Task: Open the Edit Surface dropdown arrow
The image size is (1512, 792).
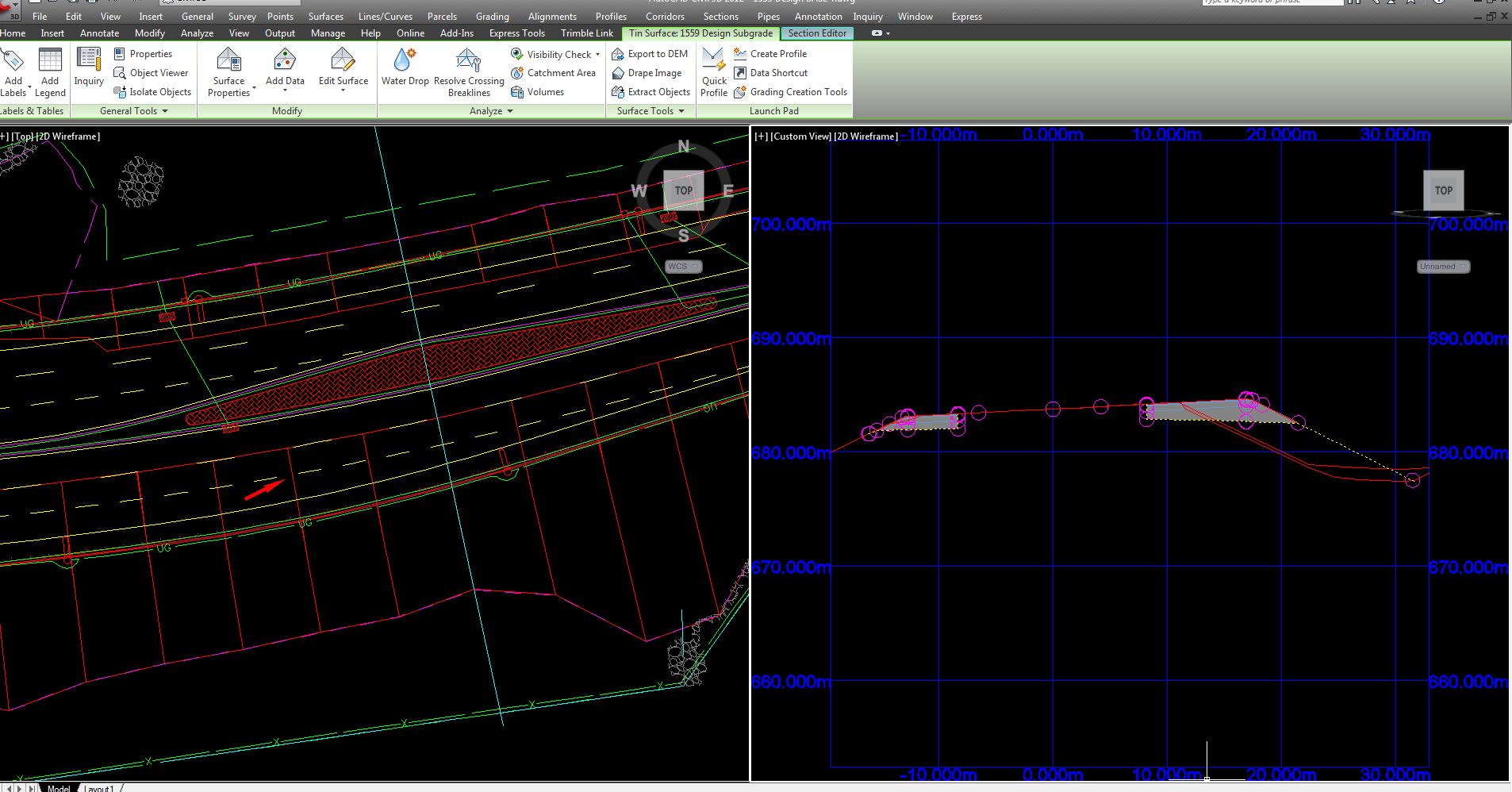Action: click(x=343, y=90)
